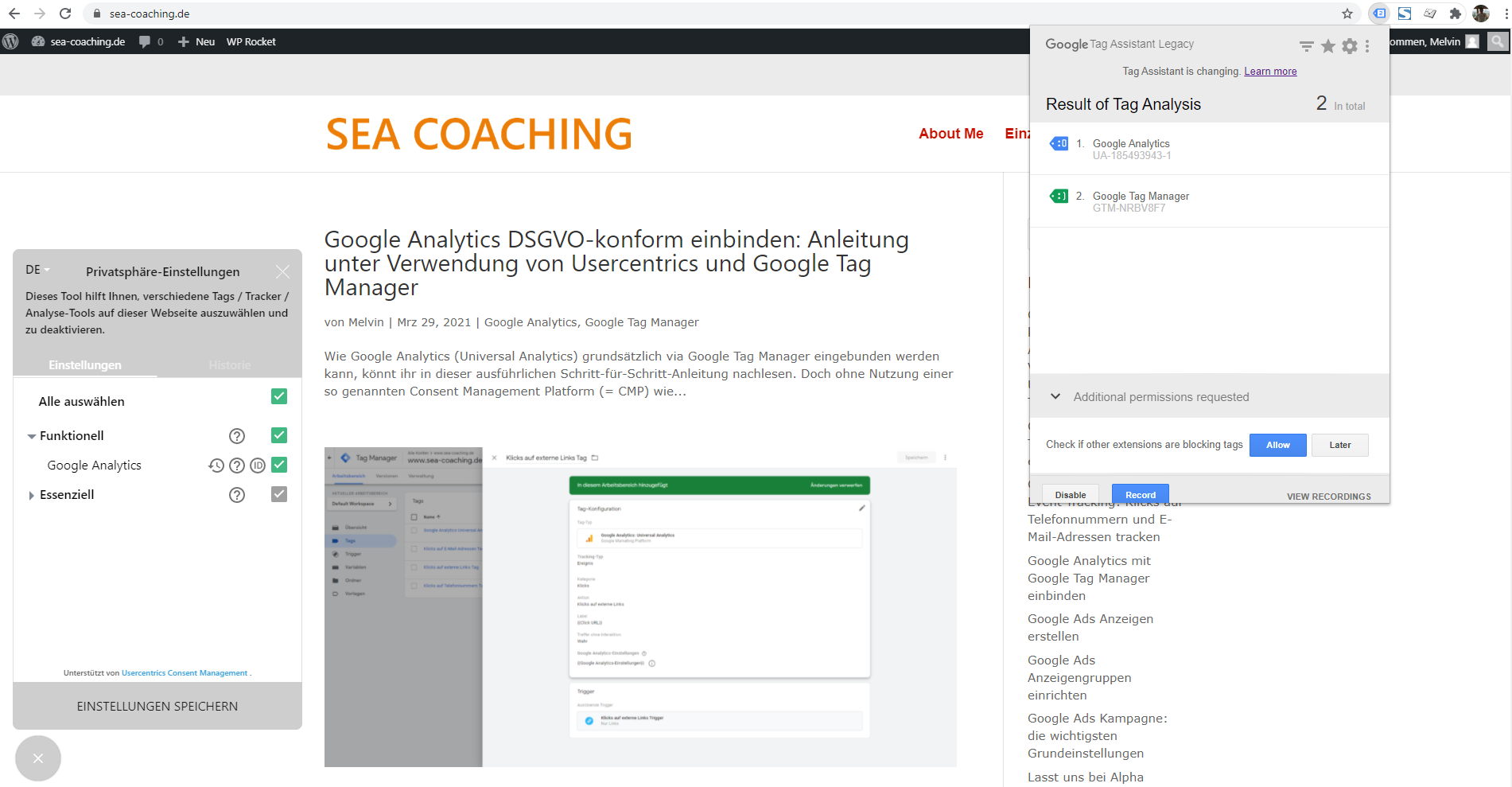Follow the Learn more link
The image size is (1512, 787).
1270,72
